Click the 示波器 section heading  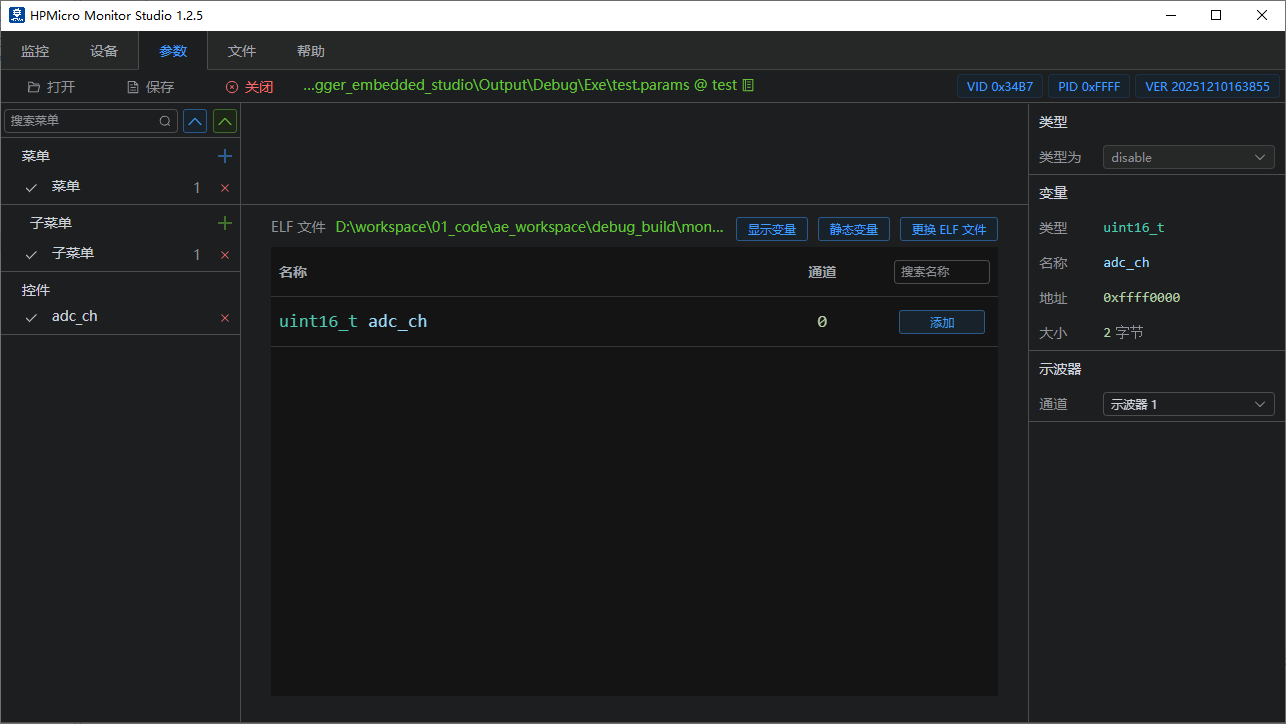[x=1060, y=369]
